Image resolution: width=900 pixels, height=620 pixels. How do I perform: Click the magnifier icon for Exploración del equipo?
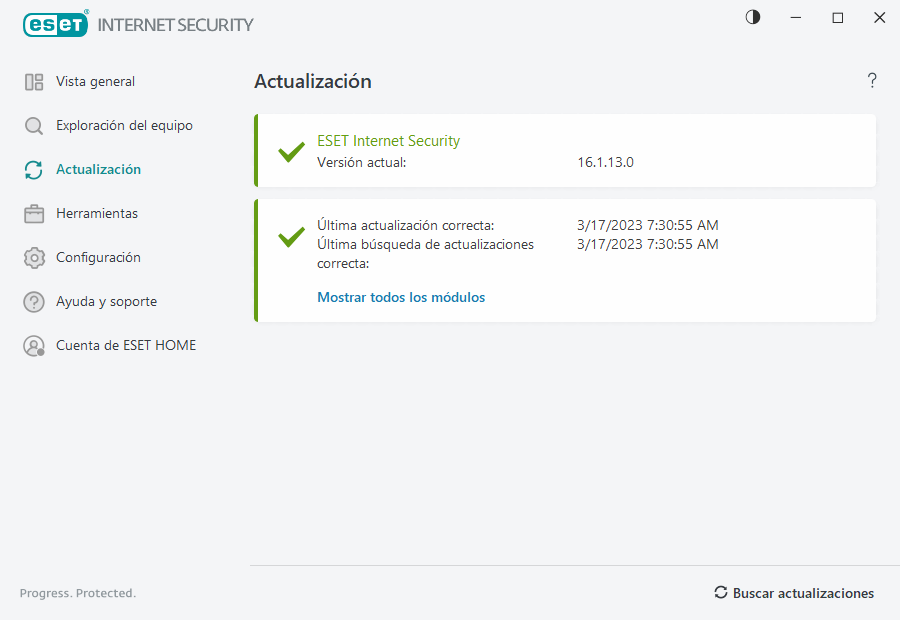(x=34, y=126)
